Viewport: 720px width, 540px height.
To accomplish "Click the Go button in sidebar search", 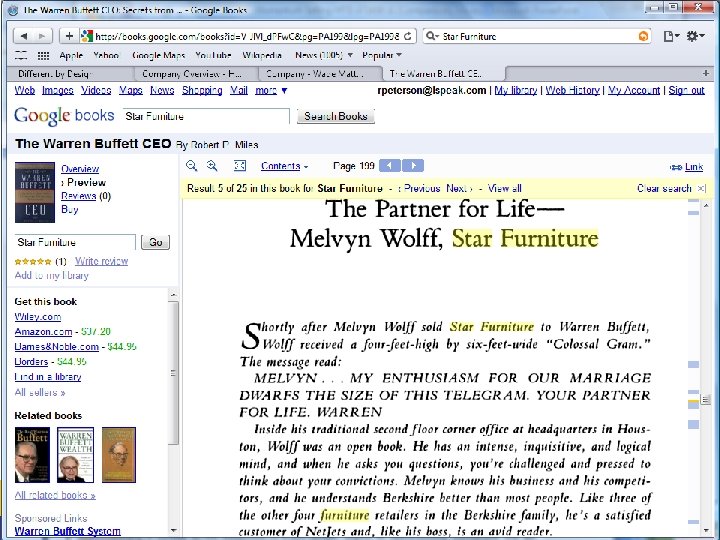I will coord(155,242).
